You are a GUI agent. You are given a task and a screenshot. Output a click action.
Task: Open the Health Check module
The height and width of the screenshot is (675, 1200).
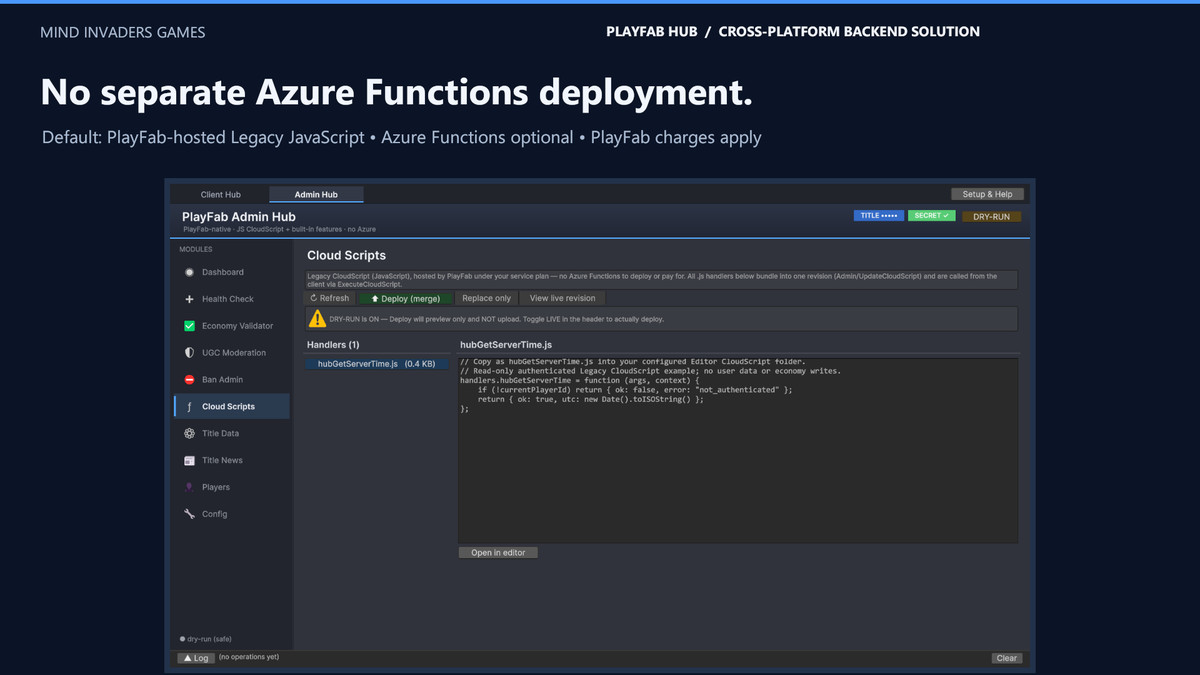231,299
